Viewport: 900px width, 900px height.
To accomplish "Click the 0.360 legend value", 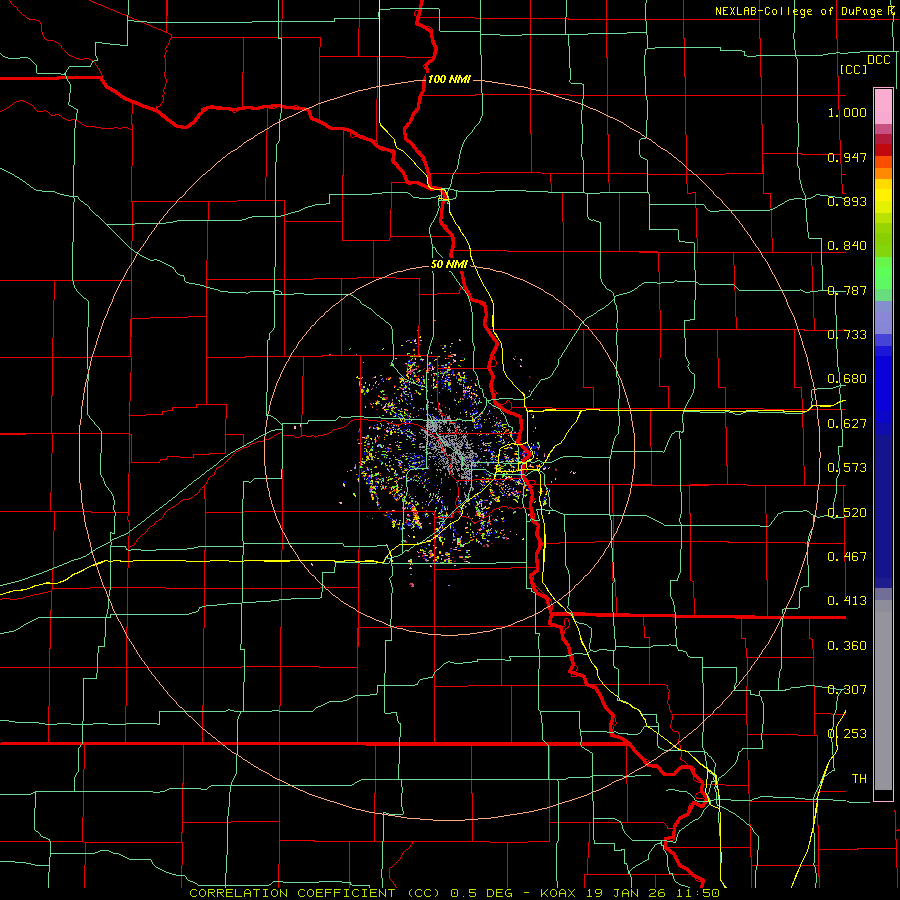I will click(847, 646).
